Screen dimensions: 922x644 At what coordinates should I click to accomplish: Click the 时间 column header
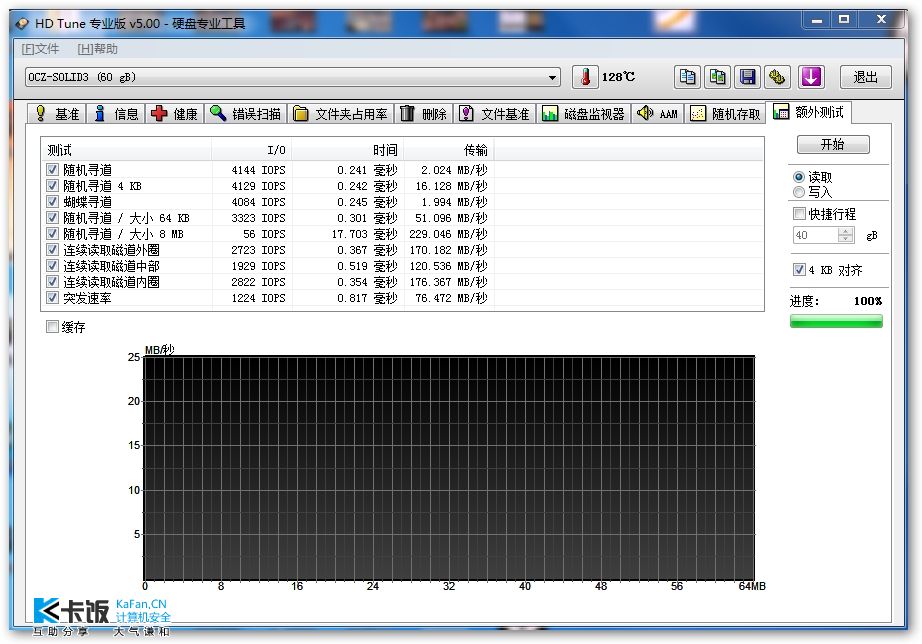click(348, 151)
